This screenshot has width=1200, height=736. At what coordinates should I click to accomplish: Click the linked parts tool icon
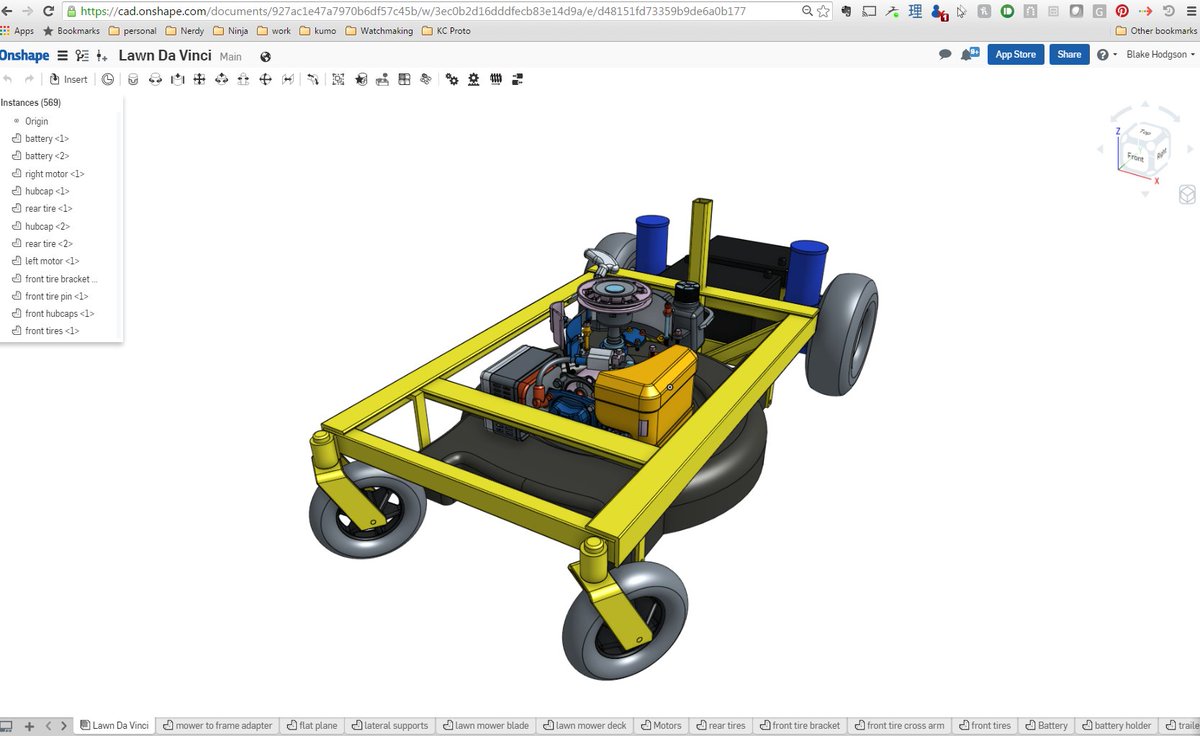(x=426, y=79)
